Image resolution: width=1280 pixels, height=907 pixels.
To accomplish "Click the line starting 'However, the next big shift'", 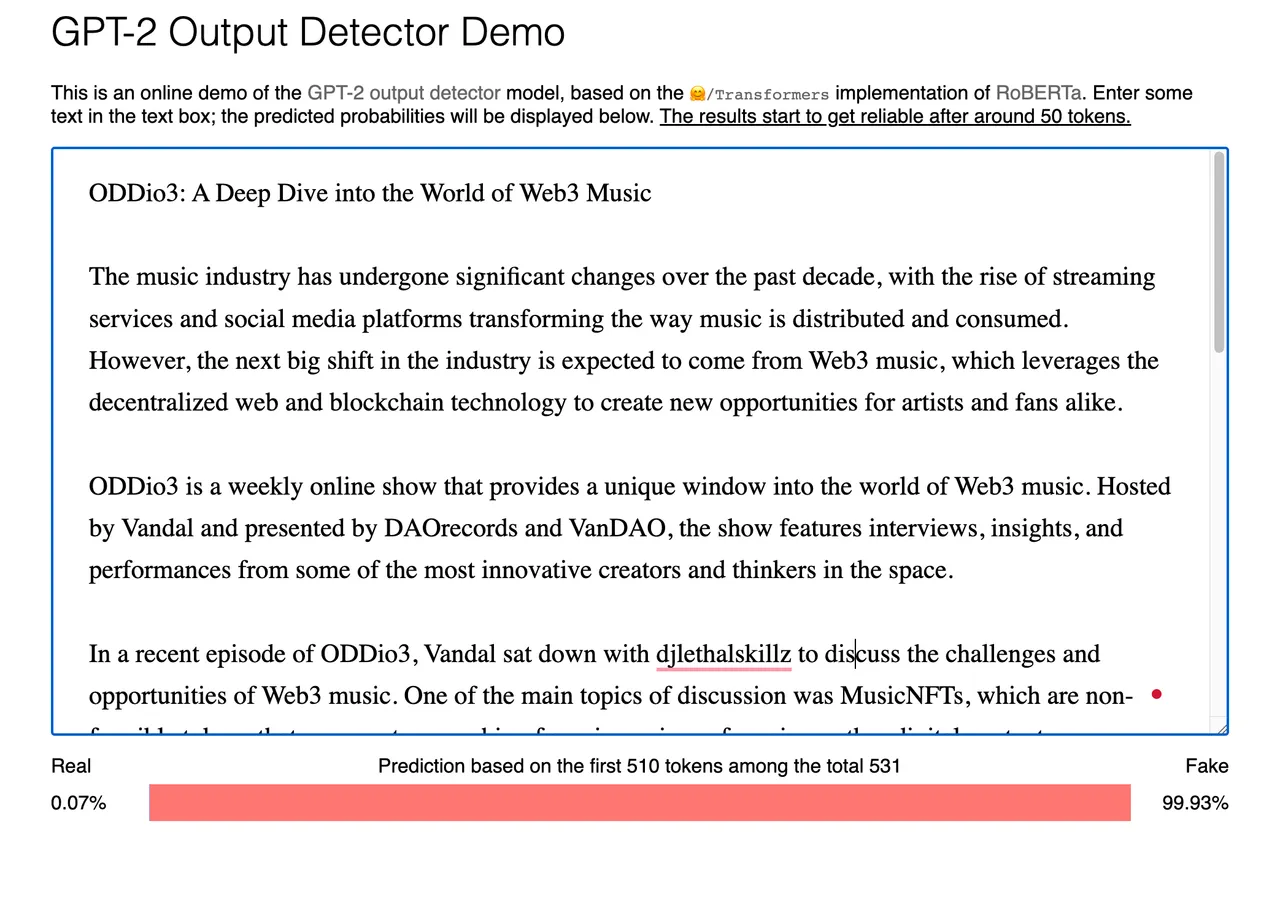I will (x=623, y=361).
